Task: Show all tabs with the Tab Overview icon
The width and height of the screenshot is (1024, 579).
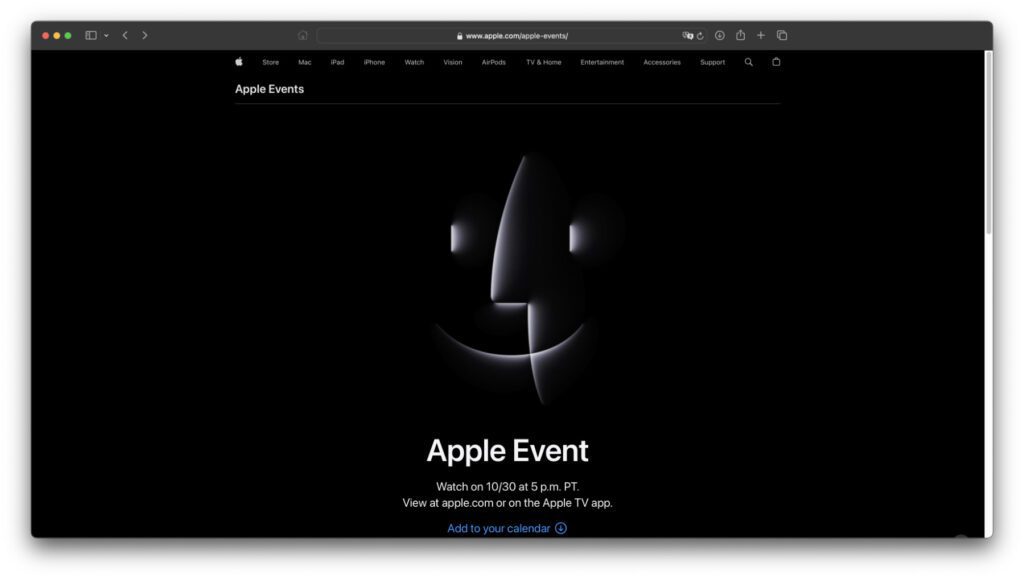Action: pyautogui.click(x=782, y=35)
